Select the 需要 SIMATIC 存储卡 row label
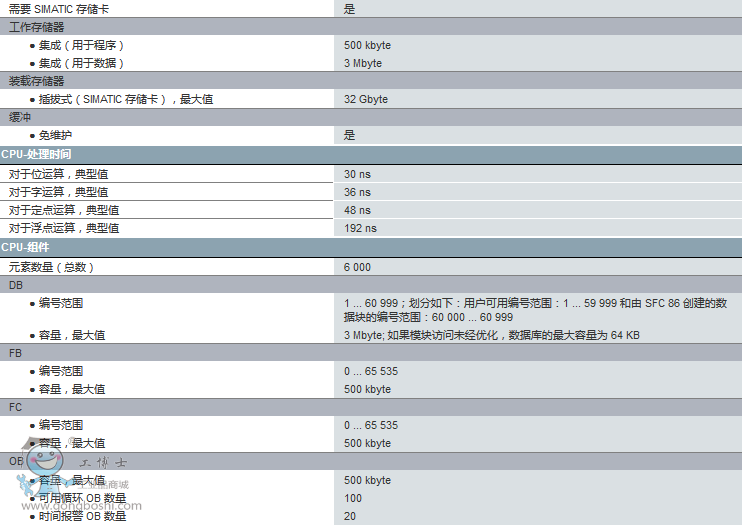 click(60, 8)
